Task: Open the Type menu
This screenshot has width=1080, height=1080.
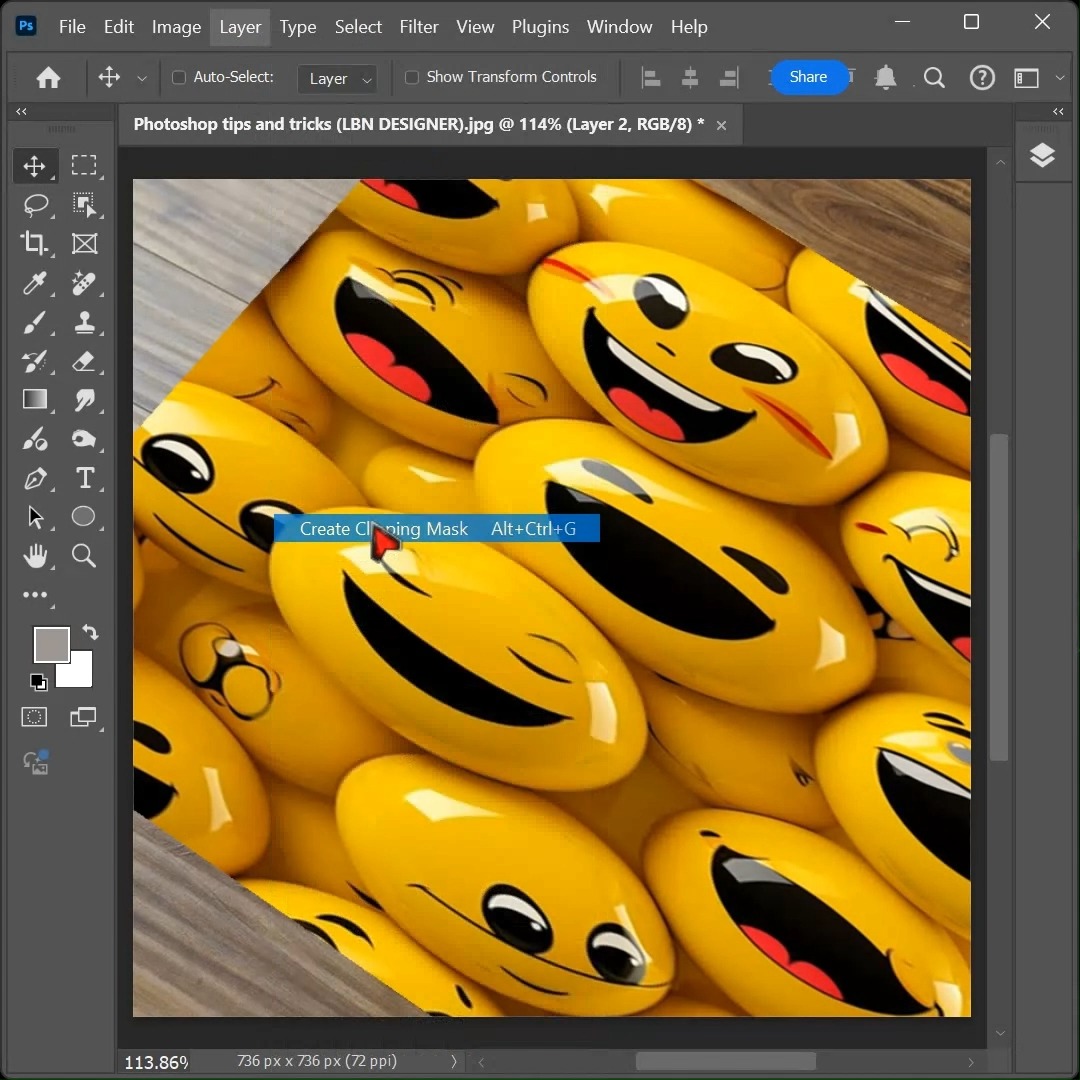Action: 298,27
